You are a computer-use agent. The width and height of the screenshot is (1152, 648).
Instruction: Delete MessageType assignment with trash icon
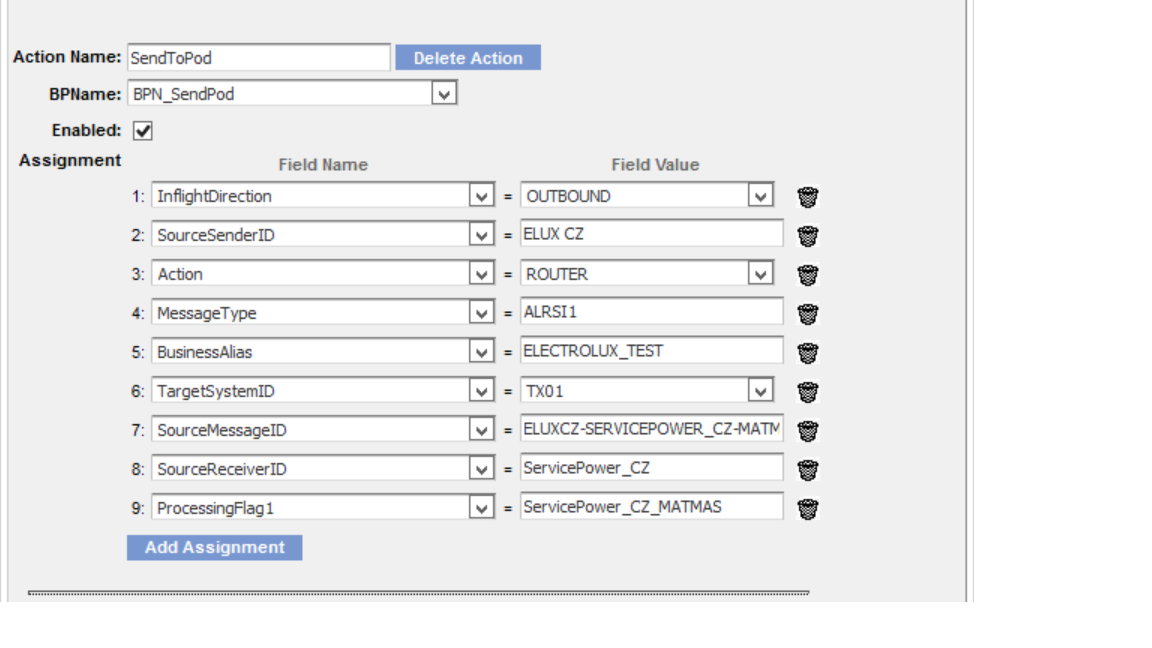coord(808,314)
